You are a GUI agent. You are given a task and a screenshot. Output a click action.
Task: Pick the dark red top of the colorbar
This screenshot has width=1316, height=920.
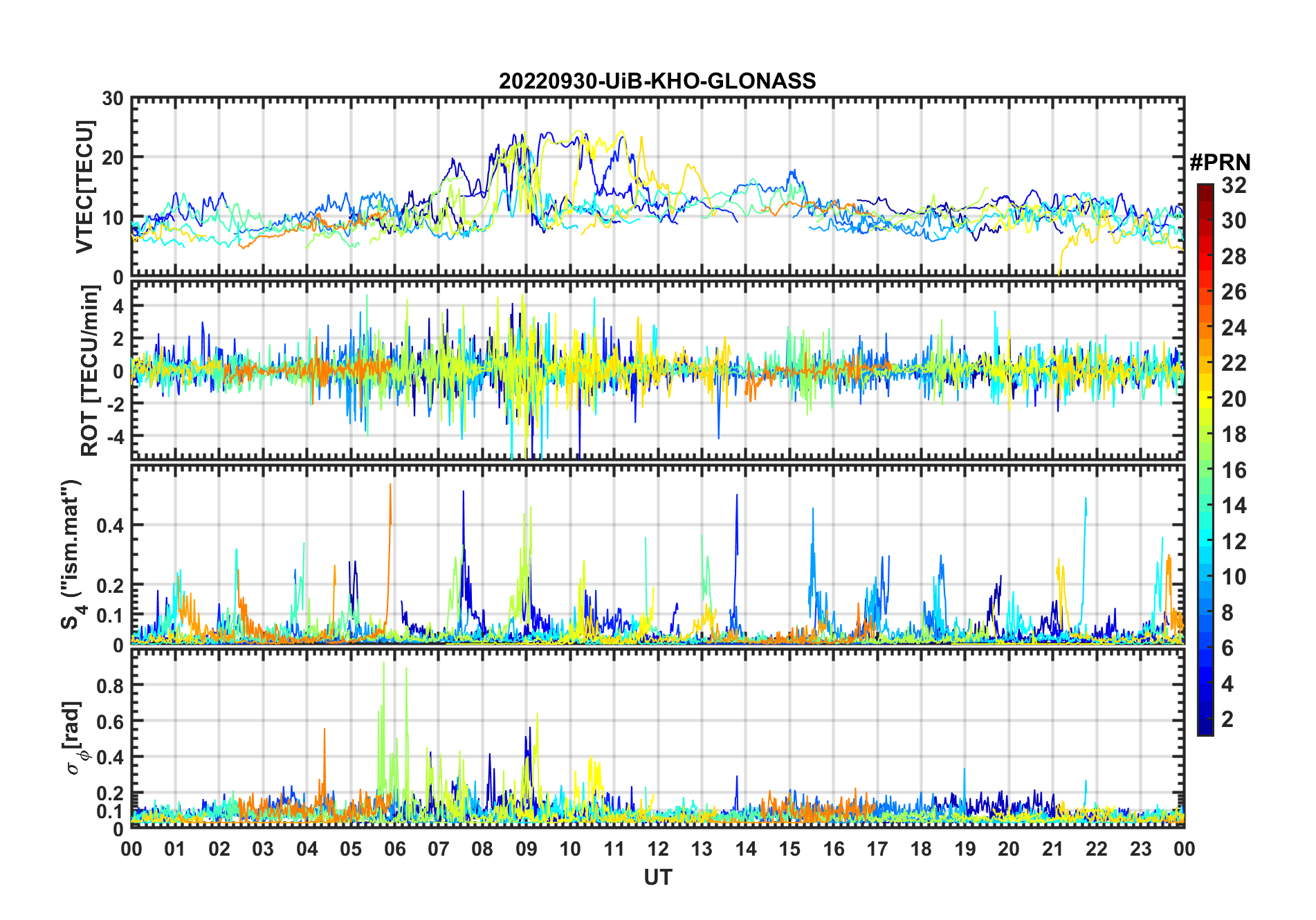pyautogui.click(x=1205, y=188)
